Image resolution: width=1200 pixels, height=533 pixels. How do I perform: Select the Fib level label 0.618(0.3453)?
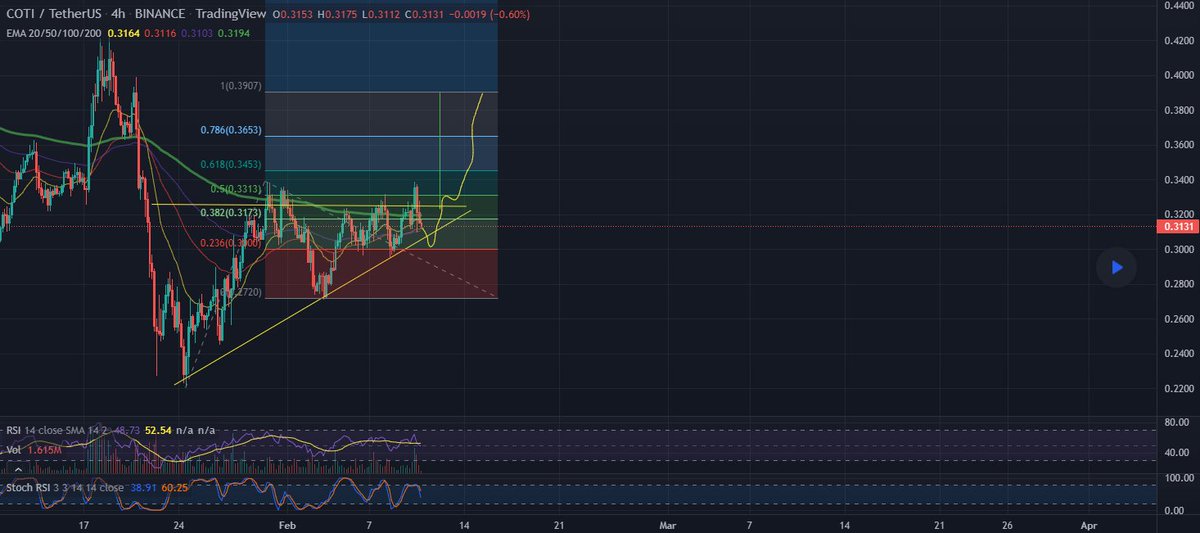pyautogui.click(x=233, y=163)
